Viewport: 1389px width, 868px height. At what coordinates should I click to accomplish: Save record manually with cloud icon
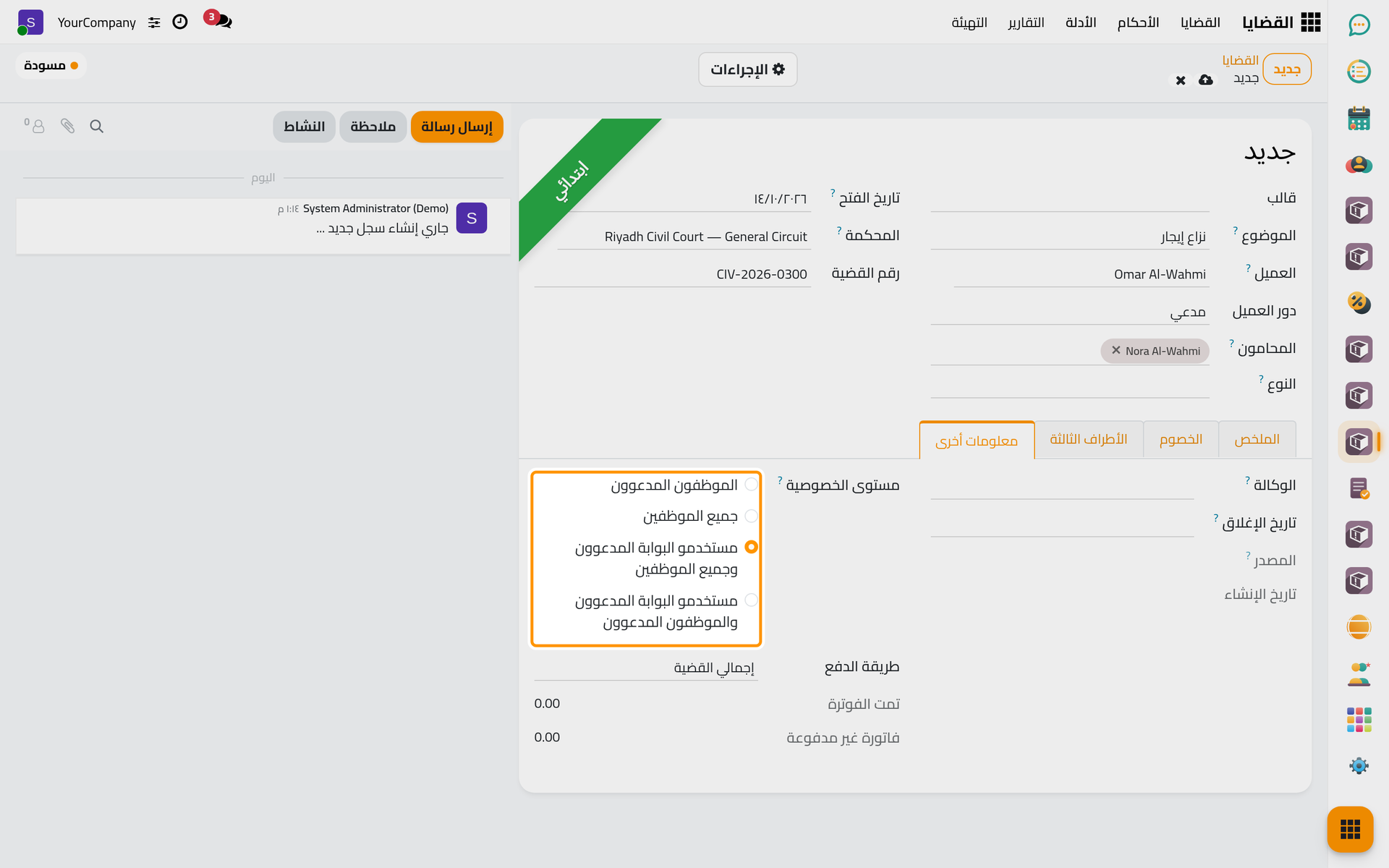click(1205, 80)
